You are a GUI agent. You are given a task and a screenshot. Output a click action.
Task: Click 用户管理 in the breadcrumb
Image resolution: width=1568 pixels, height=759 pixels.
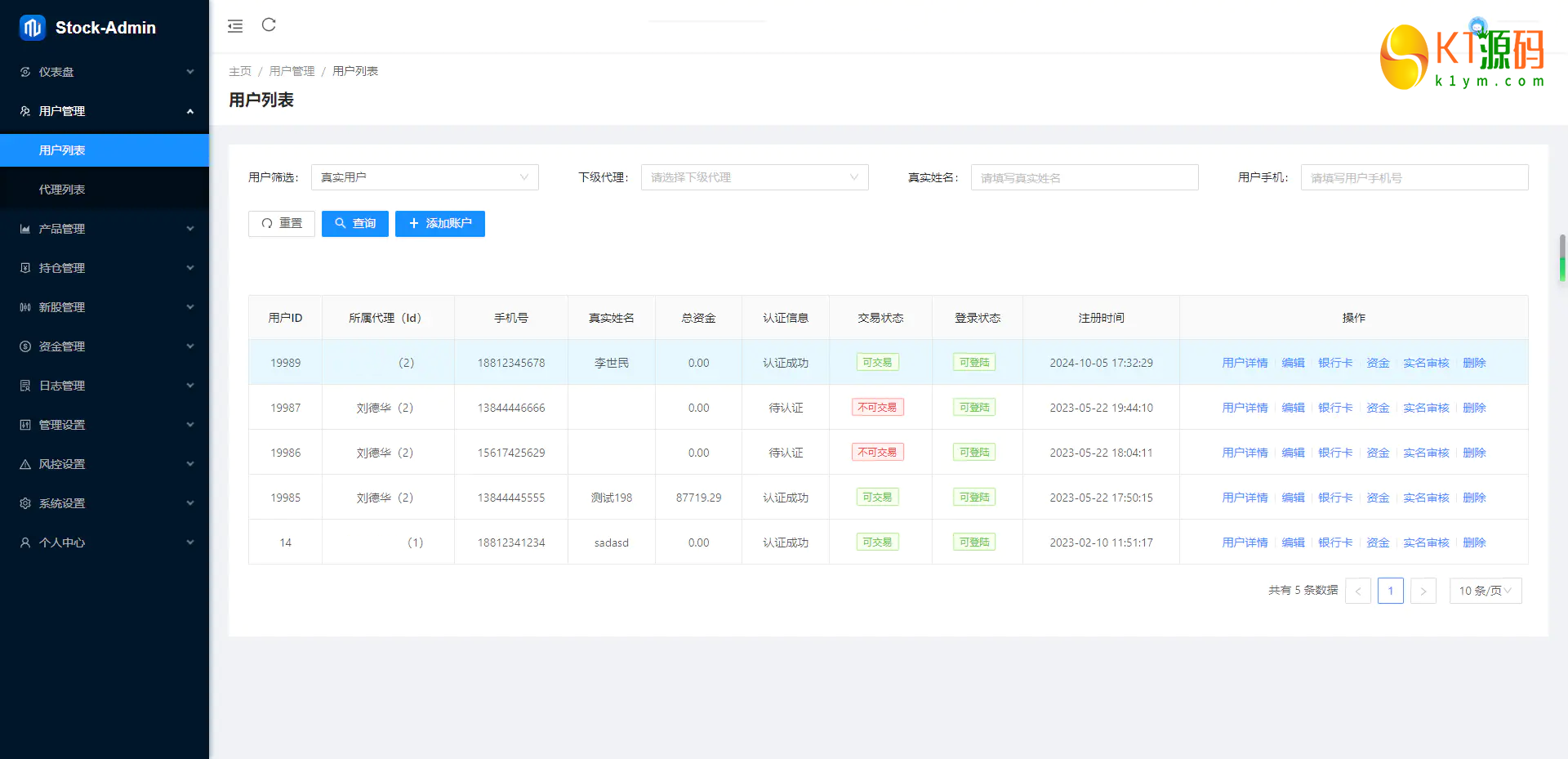[x=292, y=71]
